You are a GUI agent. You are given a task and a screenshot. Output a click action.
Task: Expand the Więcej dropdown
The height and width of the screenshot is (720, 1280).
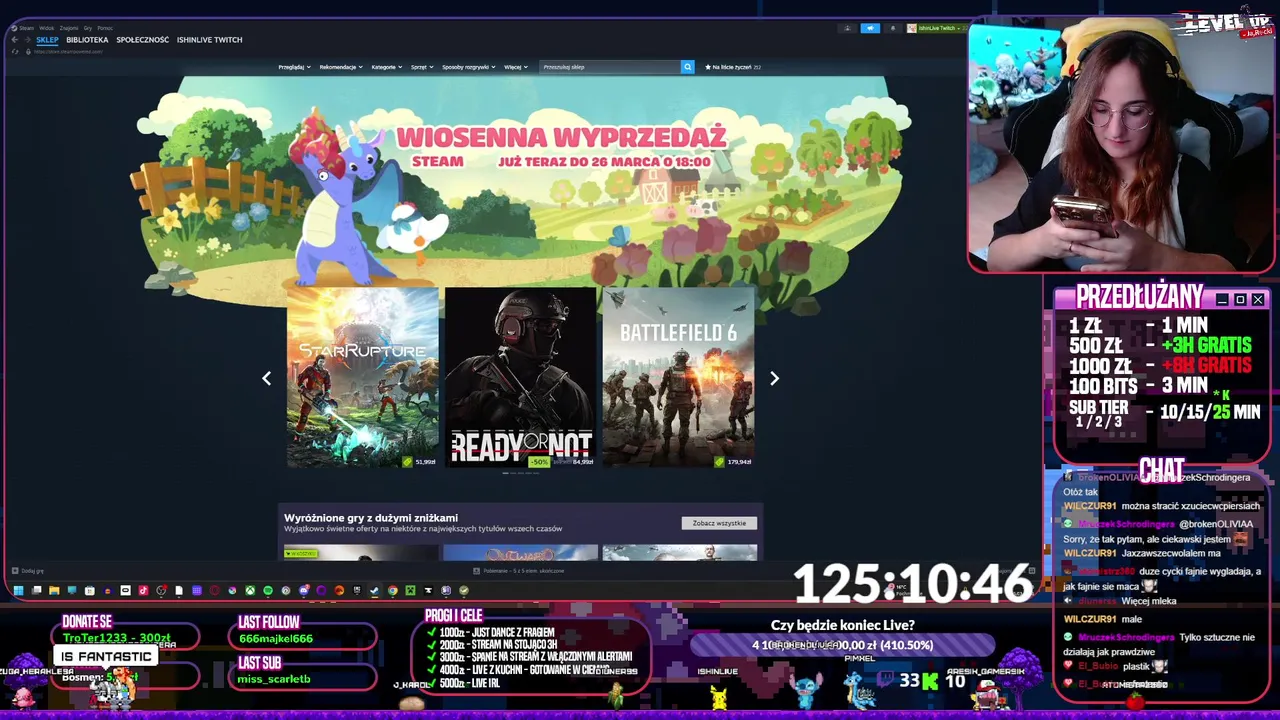[516, 67]
